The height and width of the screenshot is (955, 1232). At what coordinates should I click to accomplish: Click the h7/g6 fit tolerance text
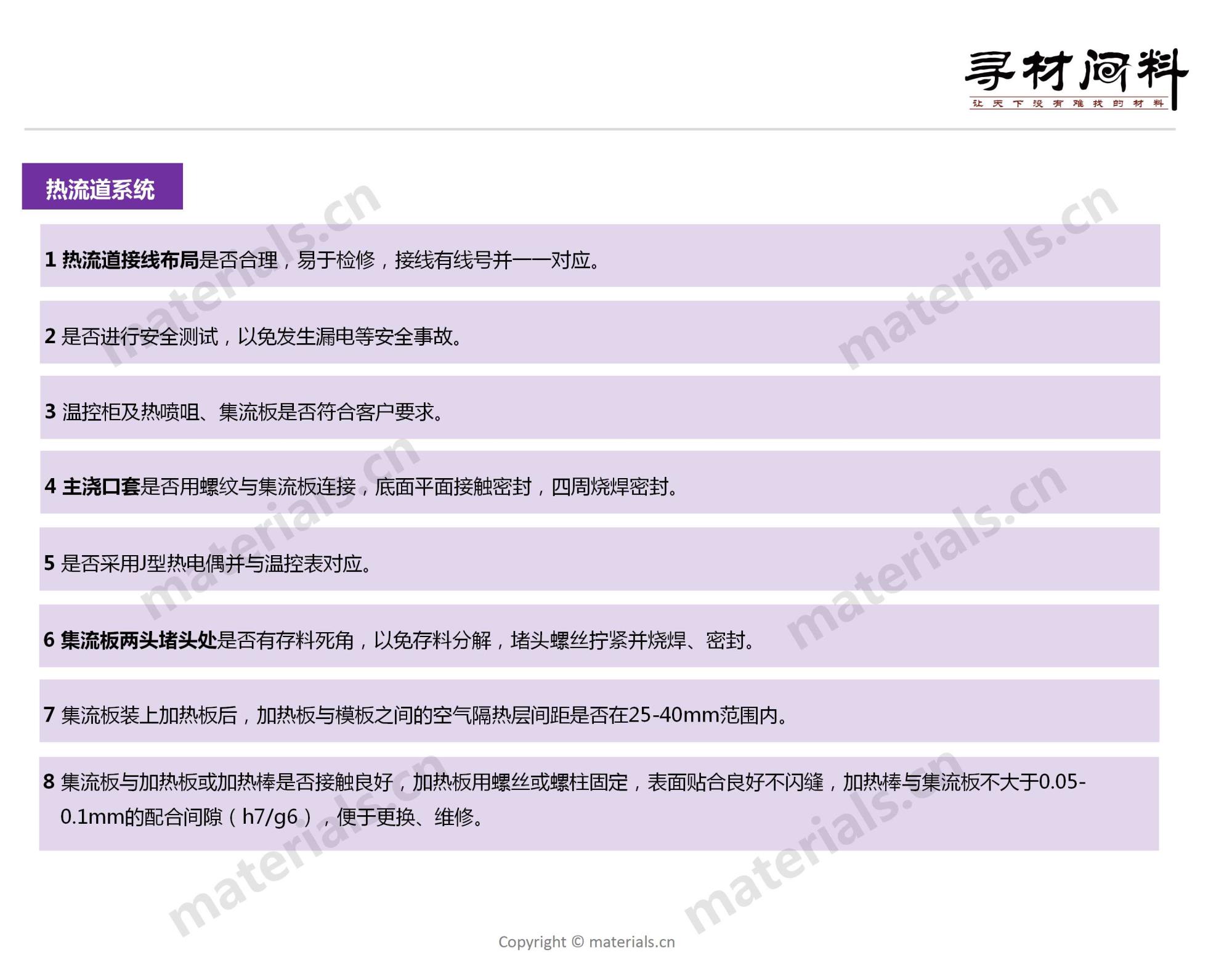pos(270,817)
